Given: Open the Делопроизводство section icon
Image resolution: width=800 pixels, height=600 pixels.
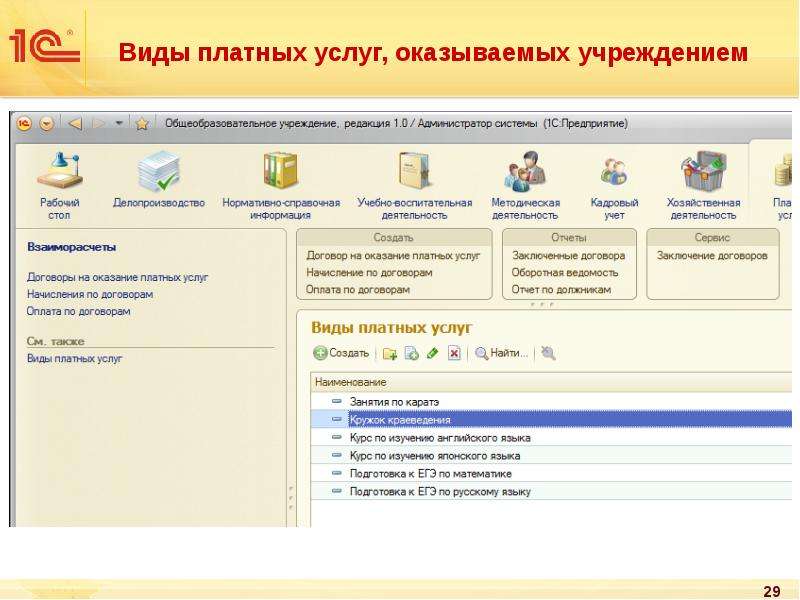Looking at the screenshot, I should click(x=159, y=171).
